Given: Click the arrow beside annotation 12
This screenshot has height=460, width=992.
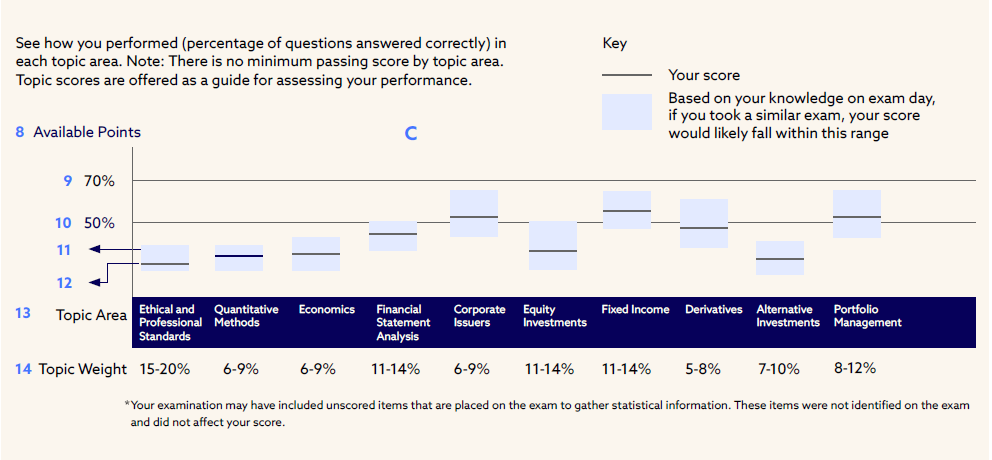Looking at the screenshot, I should click(96, 282).
